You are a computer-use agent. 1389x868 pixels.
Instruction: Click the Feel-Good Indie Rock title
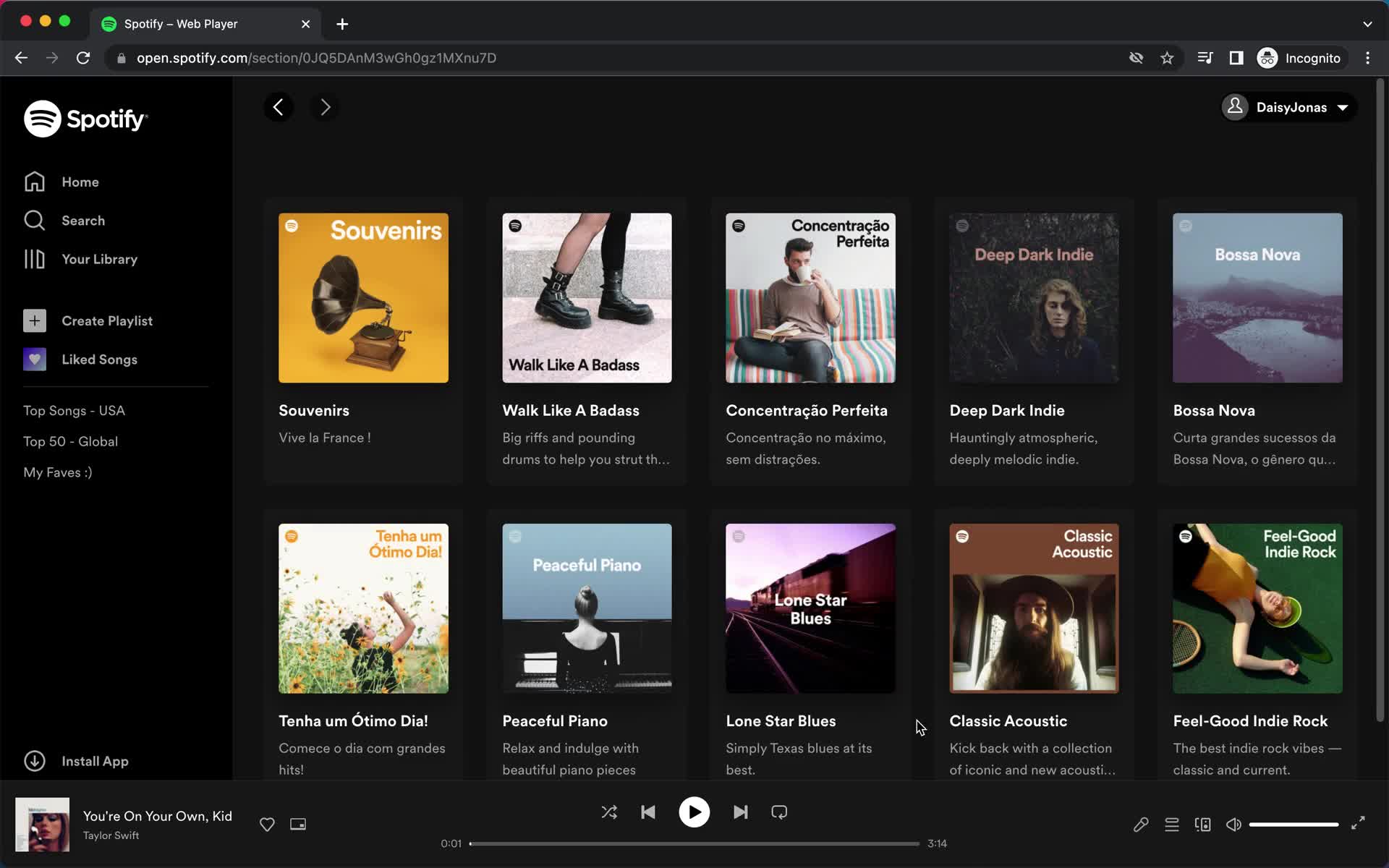[1249, 720]
